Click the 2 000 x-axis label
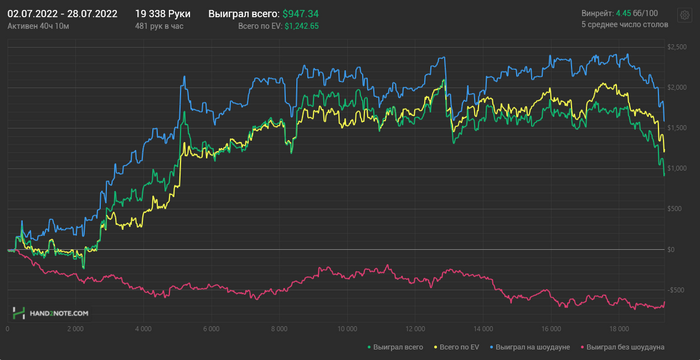700x360 pixels. click(75, 329)
